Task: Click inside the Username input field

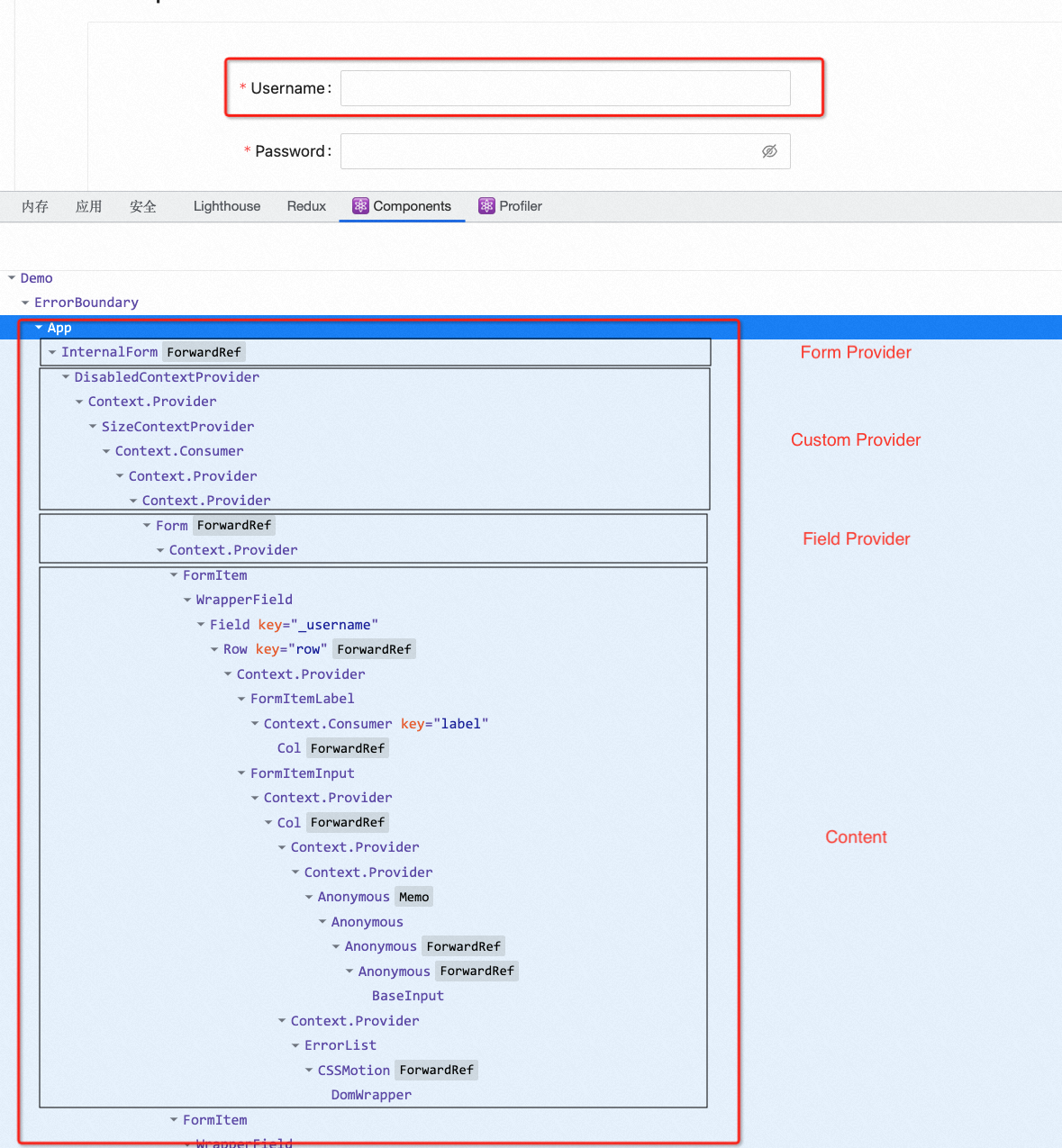Action: [565, 88]
